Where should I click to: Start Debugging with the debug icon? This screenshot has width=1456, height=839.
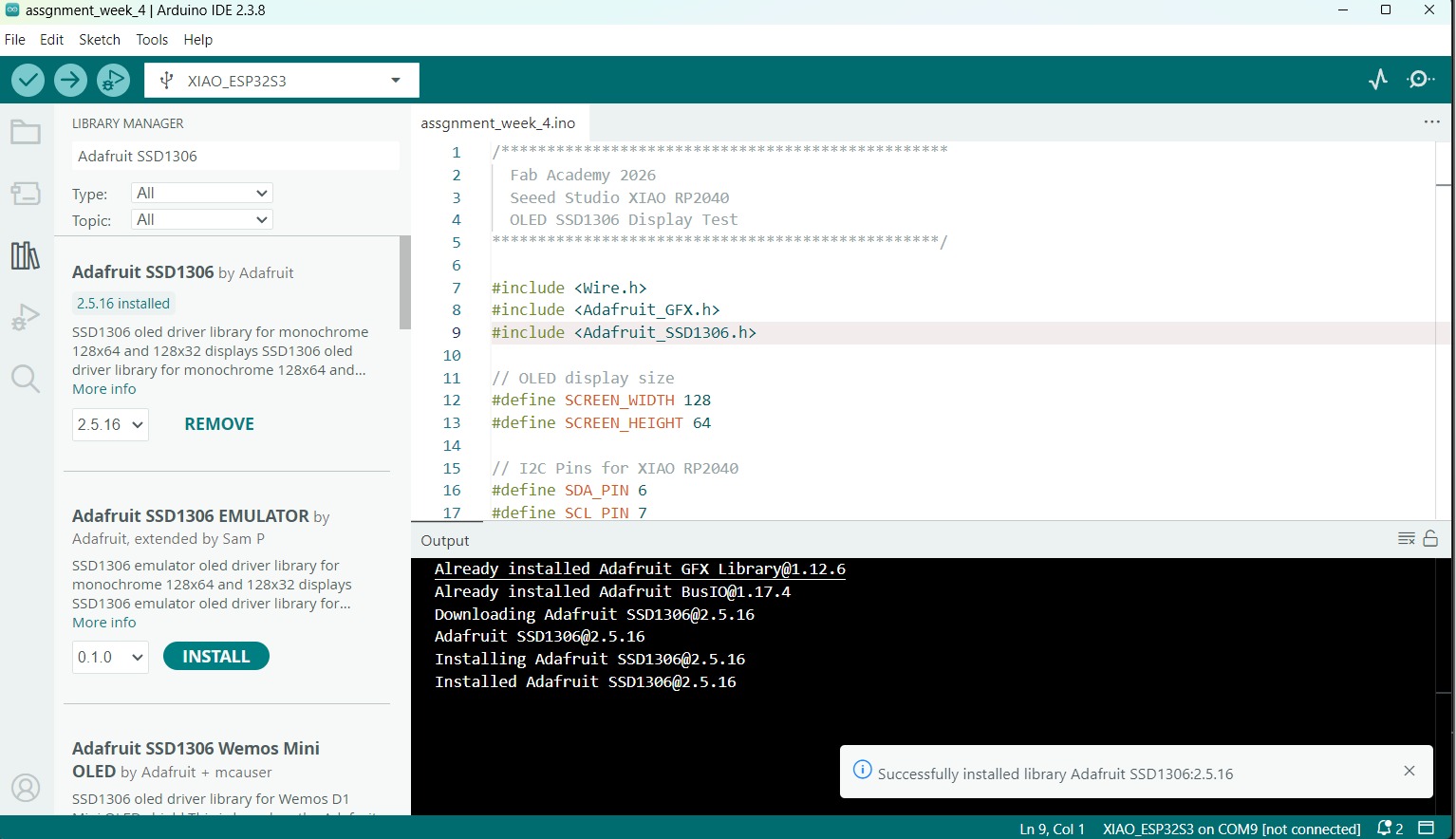point(113,81)
